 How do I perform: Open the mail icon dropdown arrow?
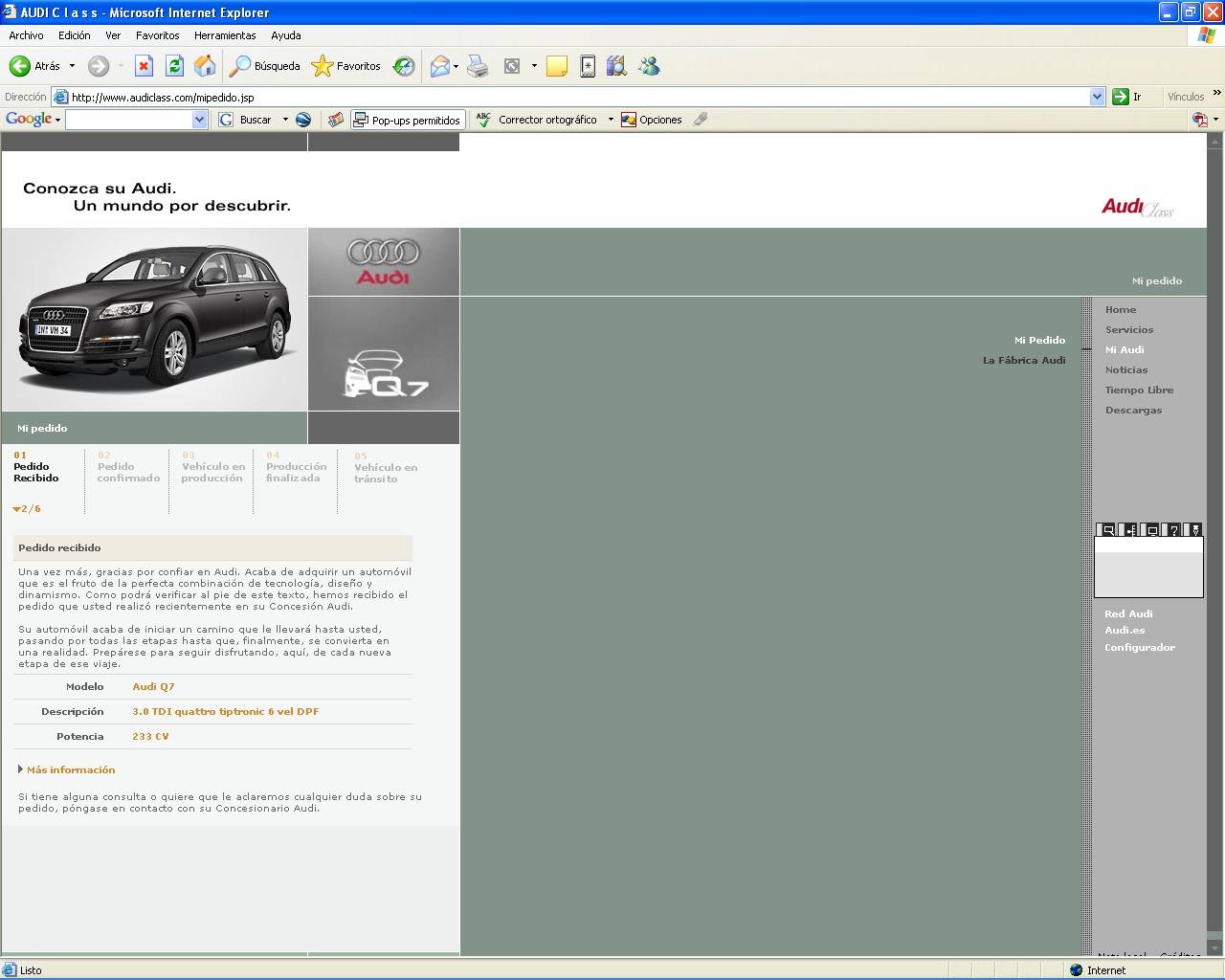456,66
